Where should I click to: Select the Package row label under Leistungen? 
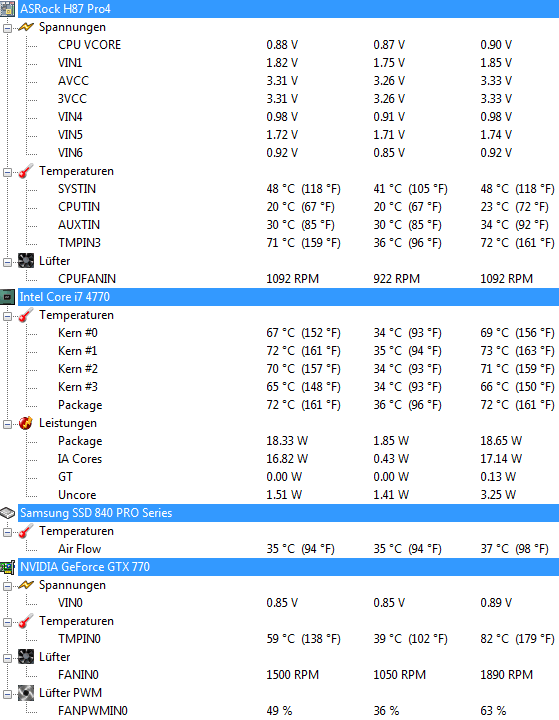[x=80, y=441]
